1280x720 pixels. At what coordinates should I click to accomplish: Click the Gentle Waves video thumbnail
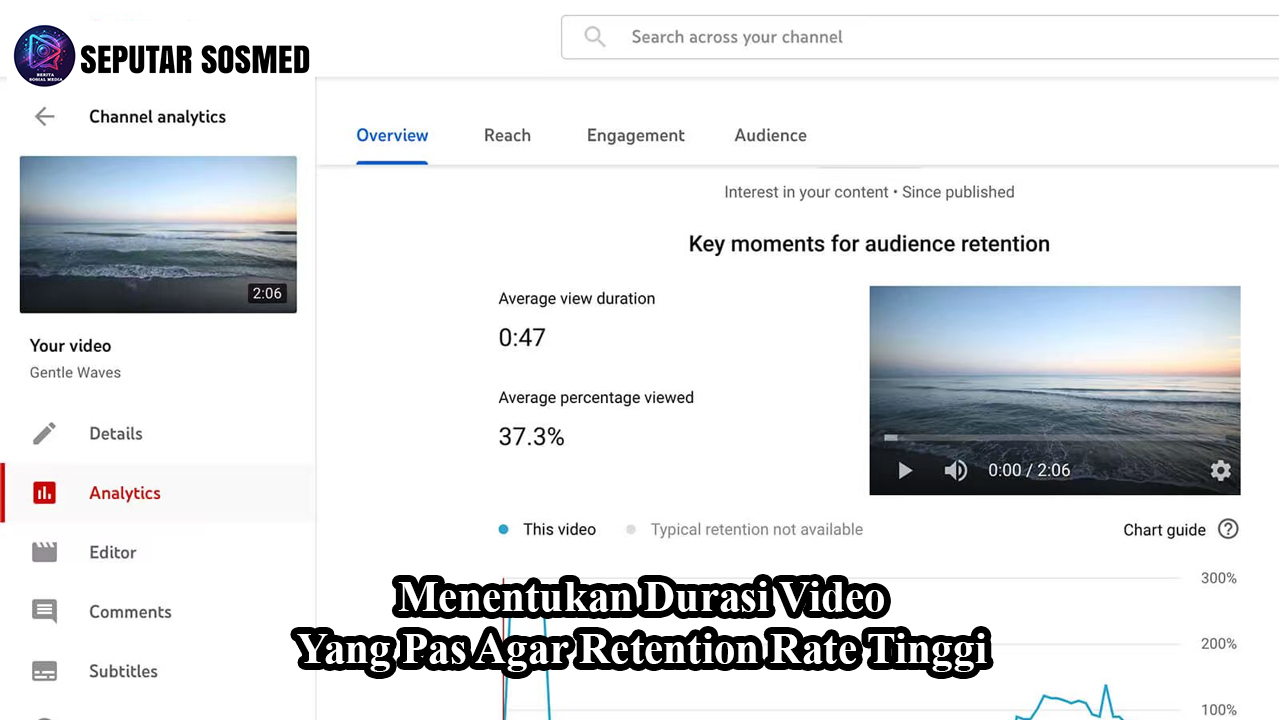point(157,234)
